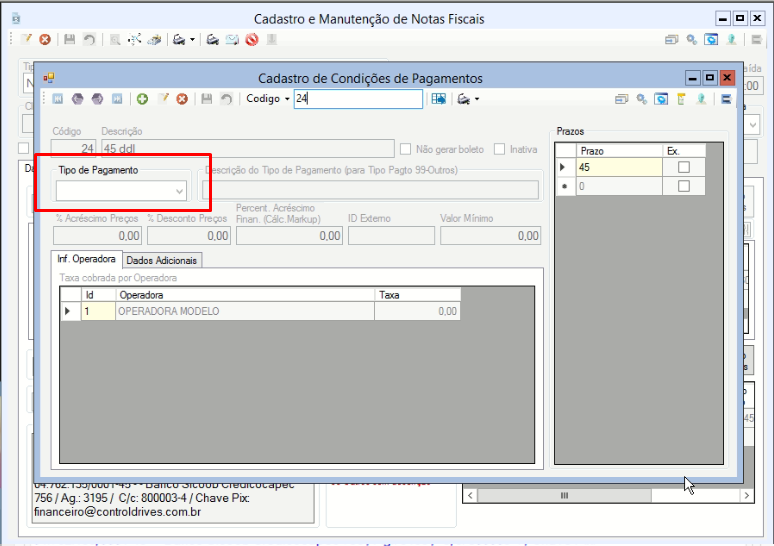Click the exit panel icon at Pagamentos toolbar end
774x546 pixels.
point(726,99)
